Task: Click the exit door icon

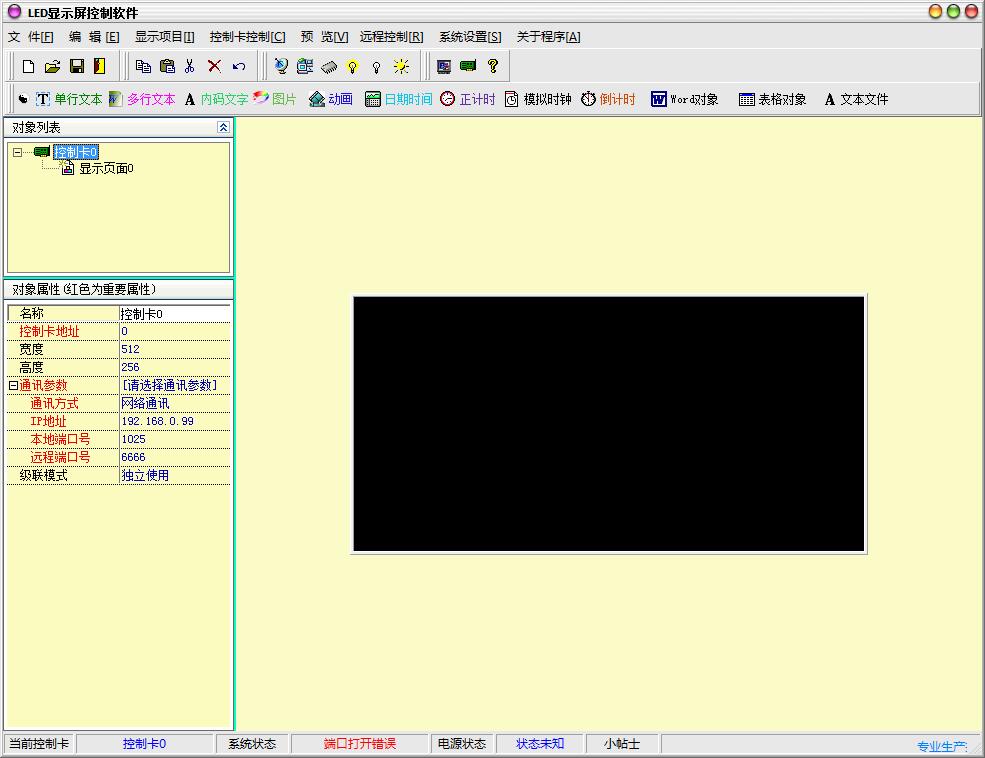Action: pyautogui.click(x=99, y=66)
